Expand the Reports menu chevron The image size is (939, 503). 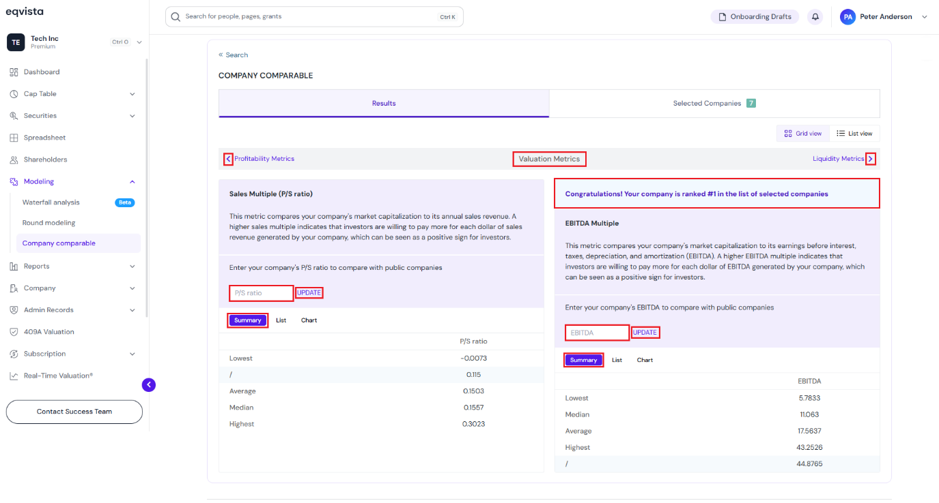coord(132,266)
